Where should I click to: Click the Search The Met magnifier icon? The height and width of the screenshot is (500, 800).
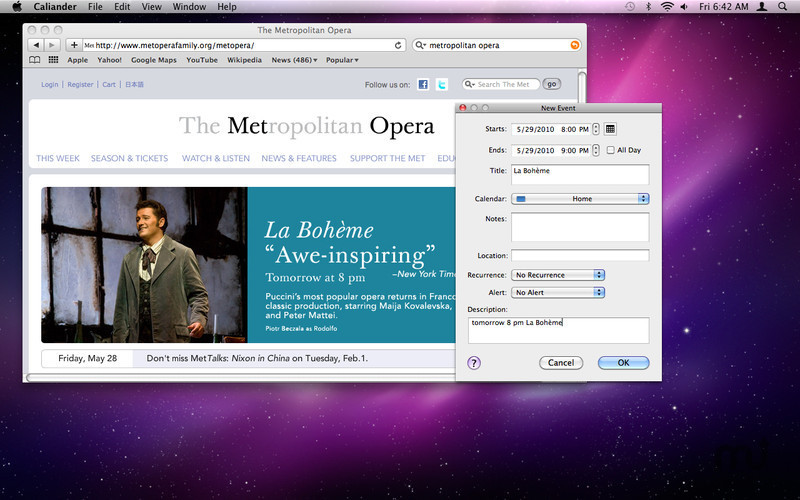tap(469, 84)
